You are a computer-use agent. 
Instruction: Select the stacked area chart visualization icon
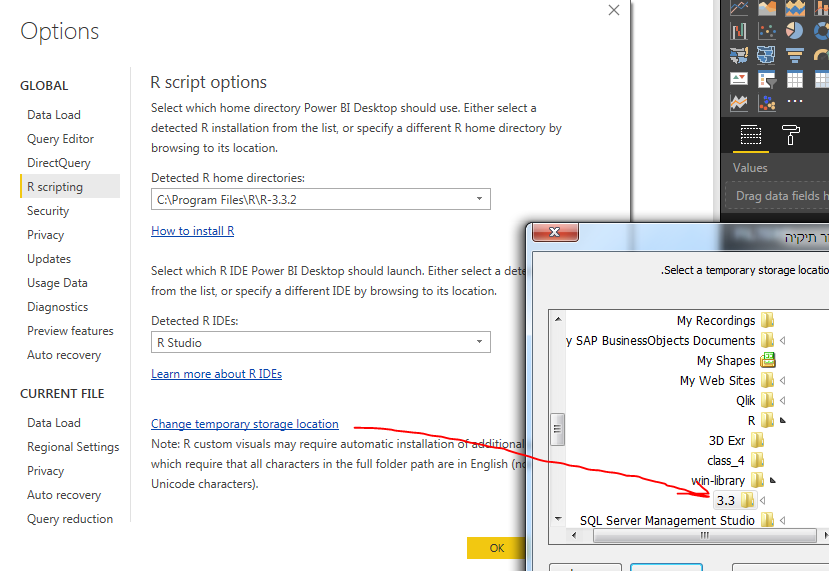pyautogui.click(x=795, y=7)
